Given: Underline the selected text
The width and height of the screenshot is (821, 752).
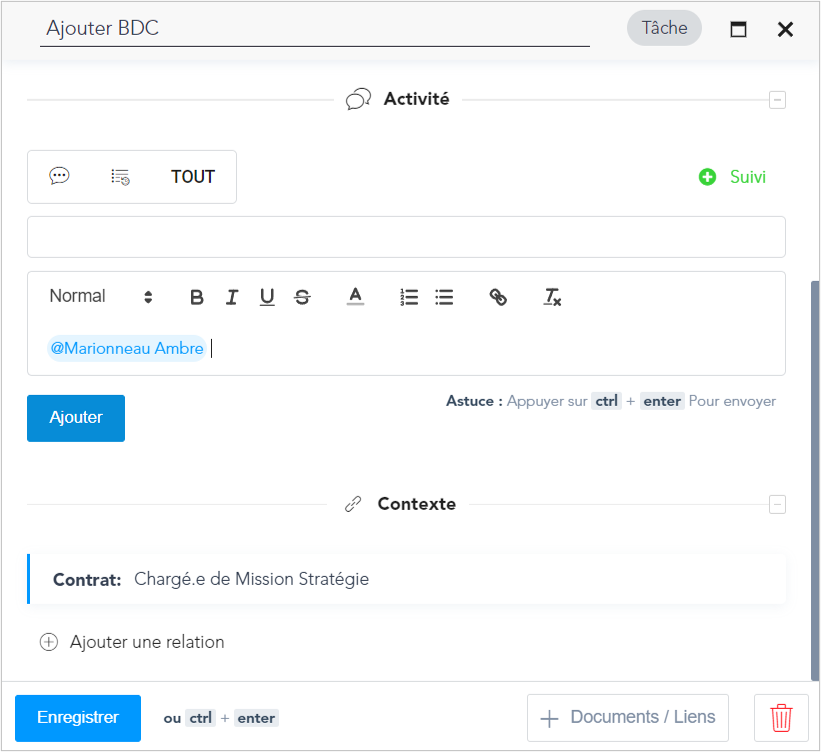Looking at the screenshot, I should coord(267,297).
